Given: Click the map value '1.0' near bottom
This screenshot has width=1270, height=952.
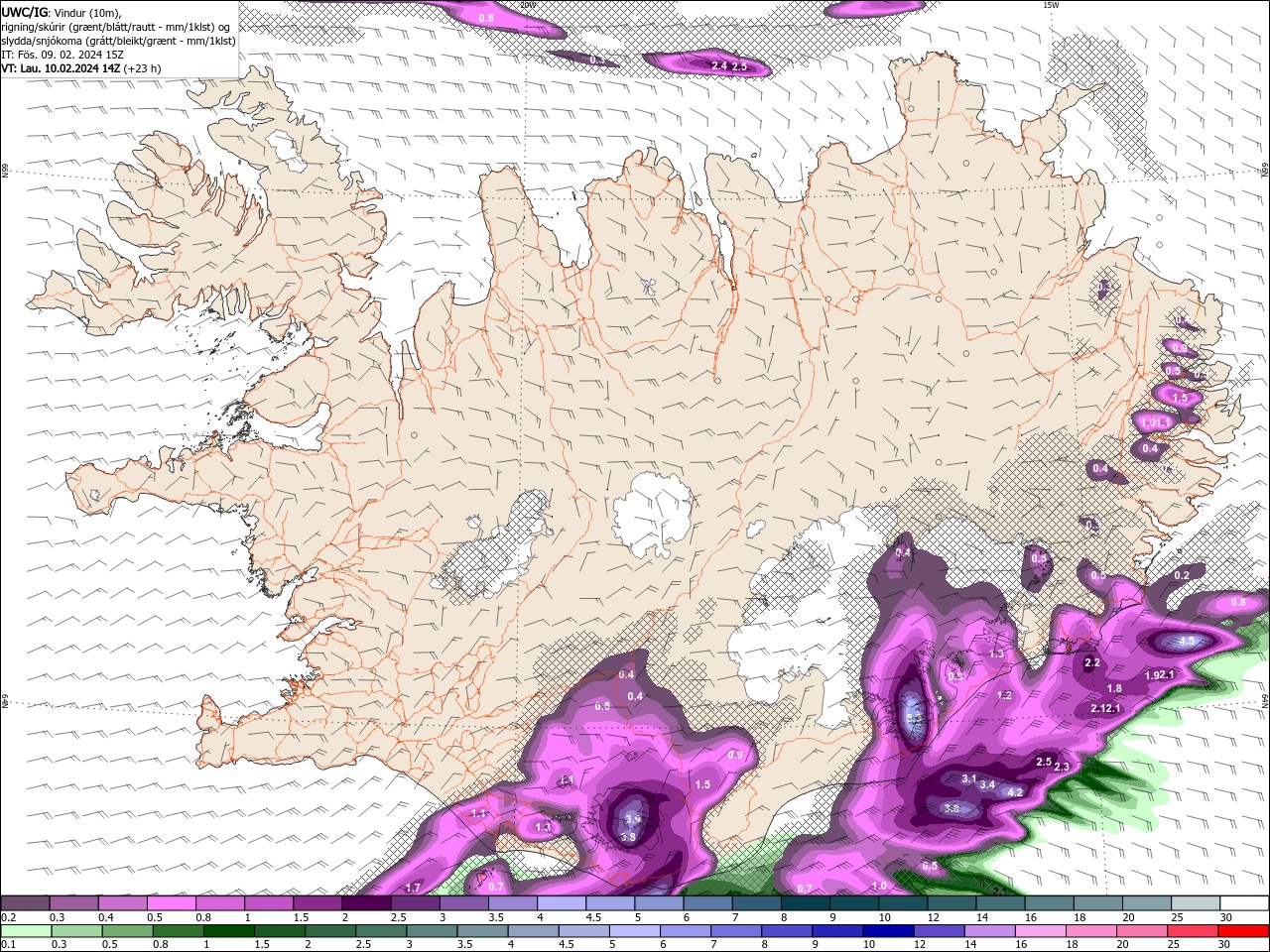Looking at the screenshot, I should (879, 886).
